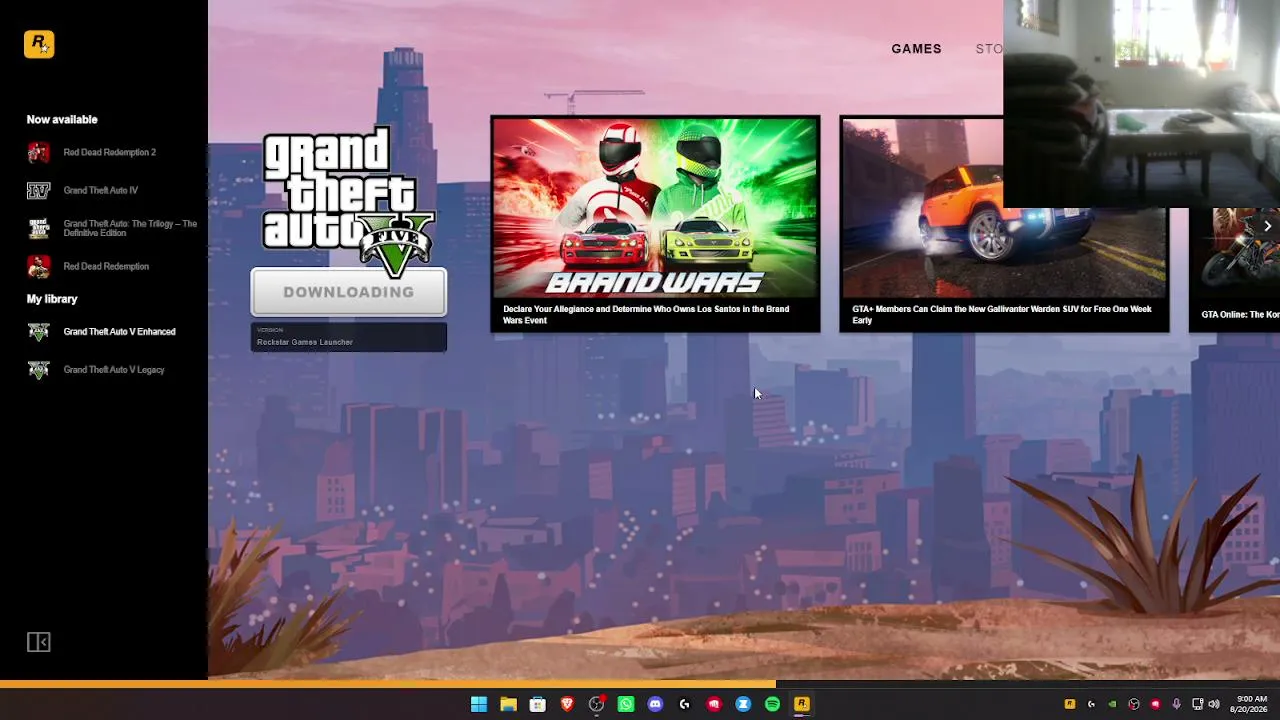Collapse the launcher sidebar panel
This screenshot has height=720, width=1280.
38,642
